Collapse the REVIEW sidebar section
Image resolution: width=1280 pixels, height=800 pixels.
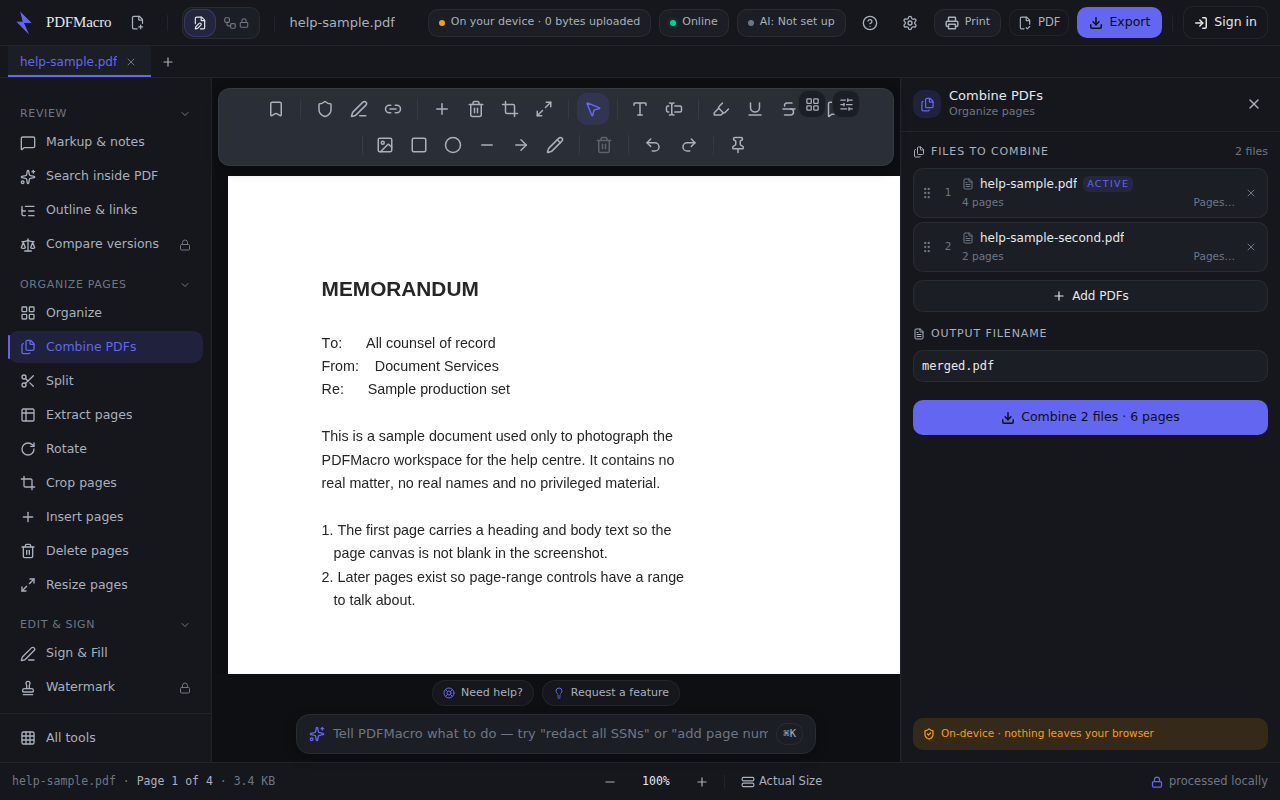click(x=185, y=113)
